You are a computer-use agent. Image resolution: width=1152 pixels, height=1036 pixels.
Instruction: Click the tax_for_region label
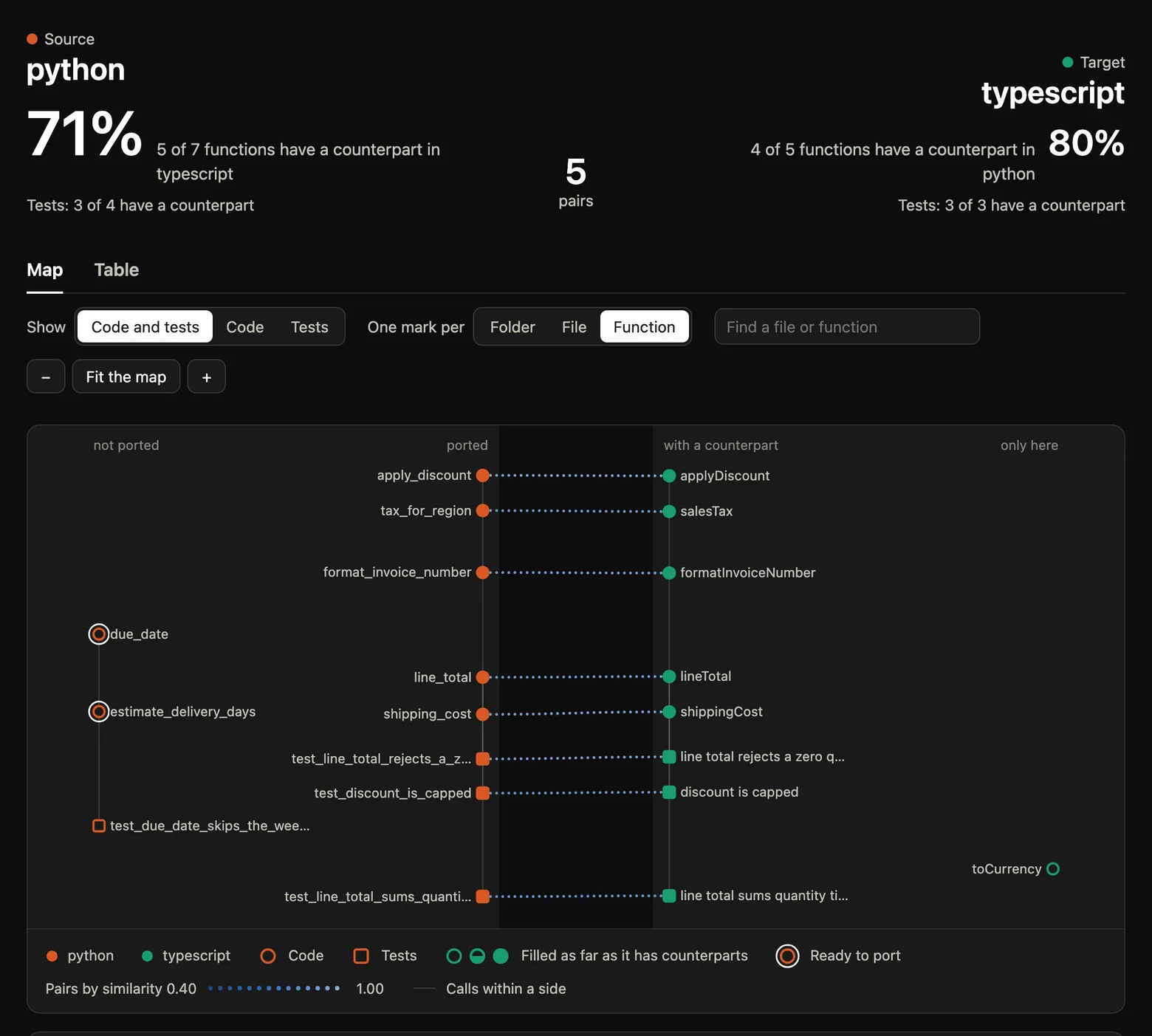(425, 510)
